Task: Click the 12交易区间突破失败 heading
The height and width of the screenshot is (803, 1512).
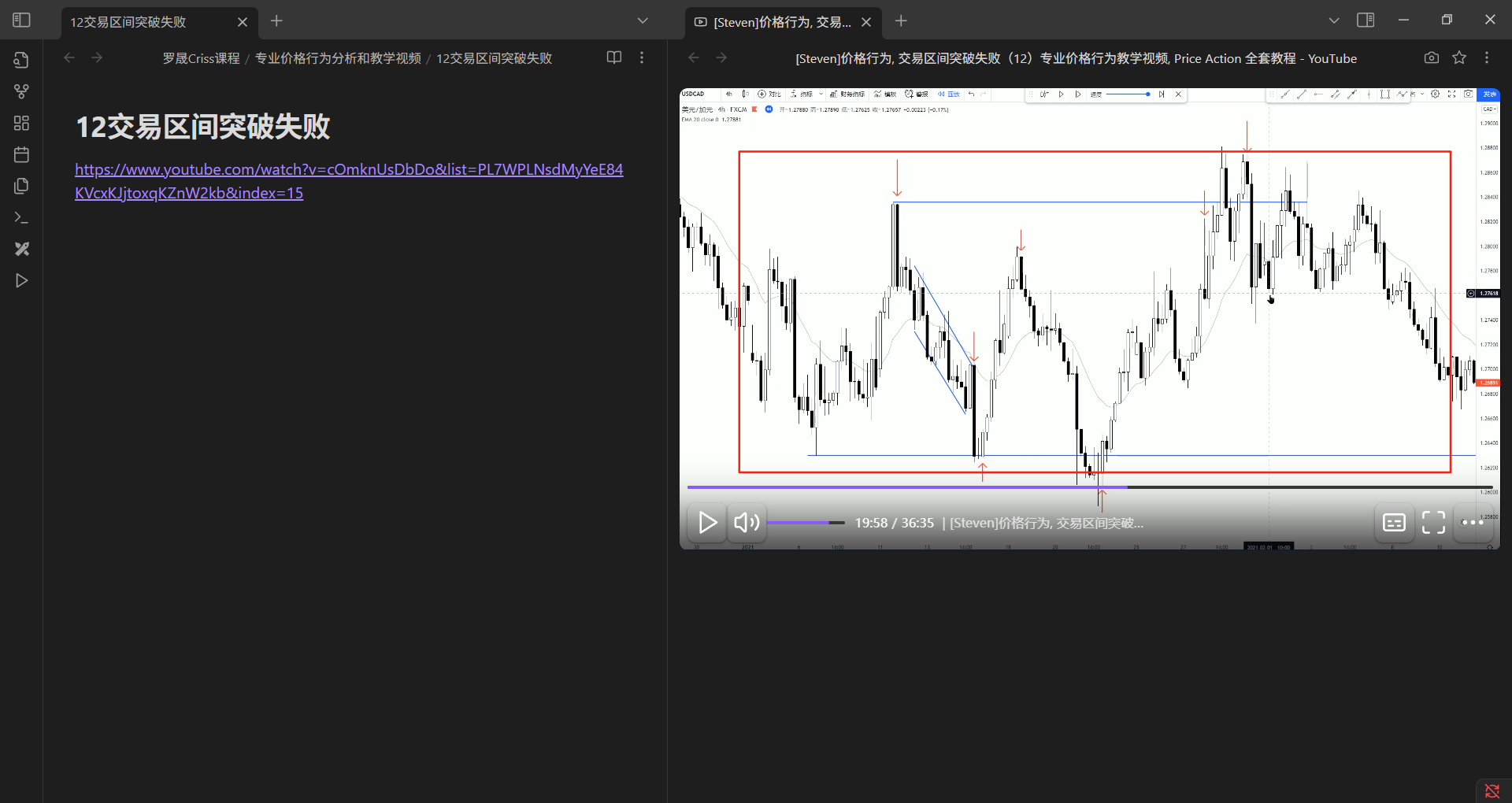Action: (202, 127)
